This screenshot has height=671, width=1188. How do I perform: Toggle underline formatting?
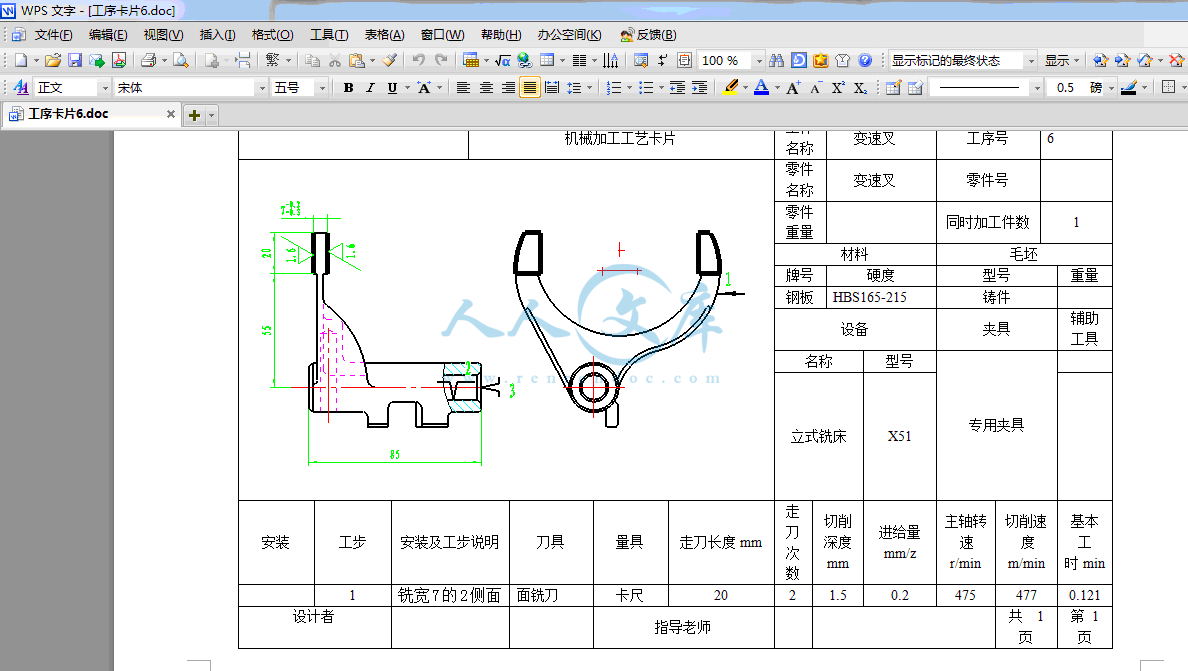(x=392, y=88)
